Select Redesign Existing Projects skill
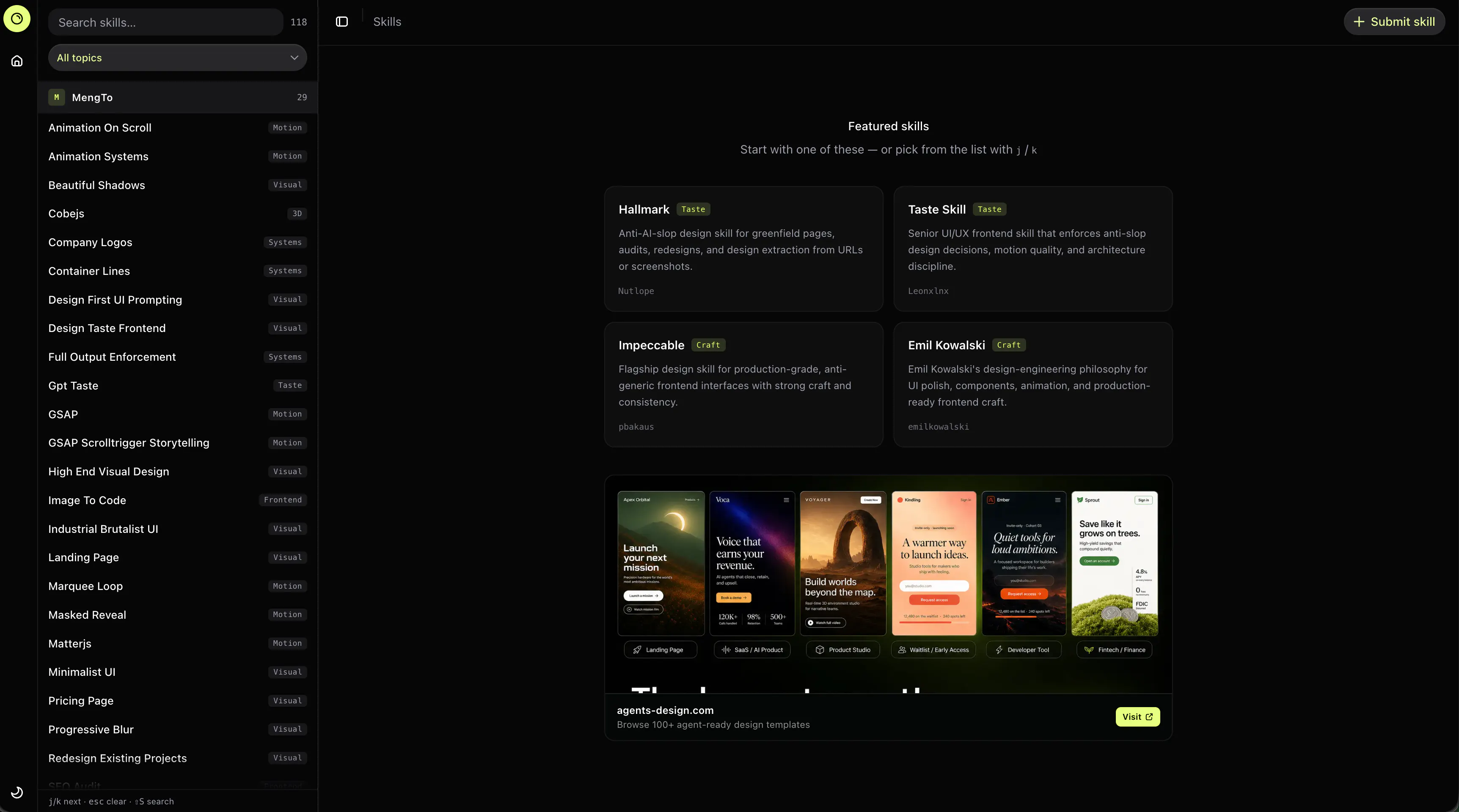Image resolution: width=1459 pixels, height=812 pixels. (x=177, y=758)
